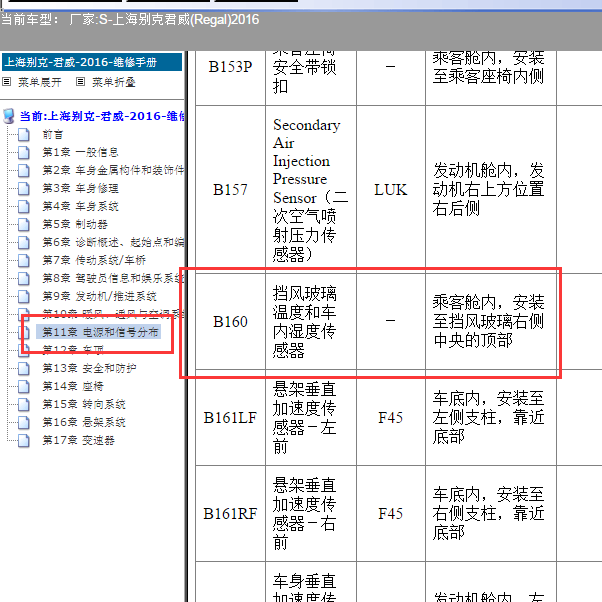602x602 pixels.
Task: Open 第16章 悬架系统
Action: [84, 422]
